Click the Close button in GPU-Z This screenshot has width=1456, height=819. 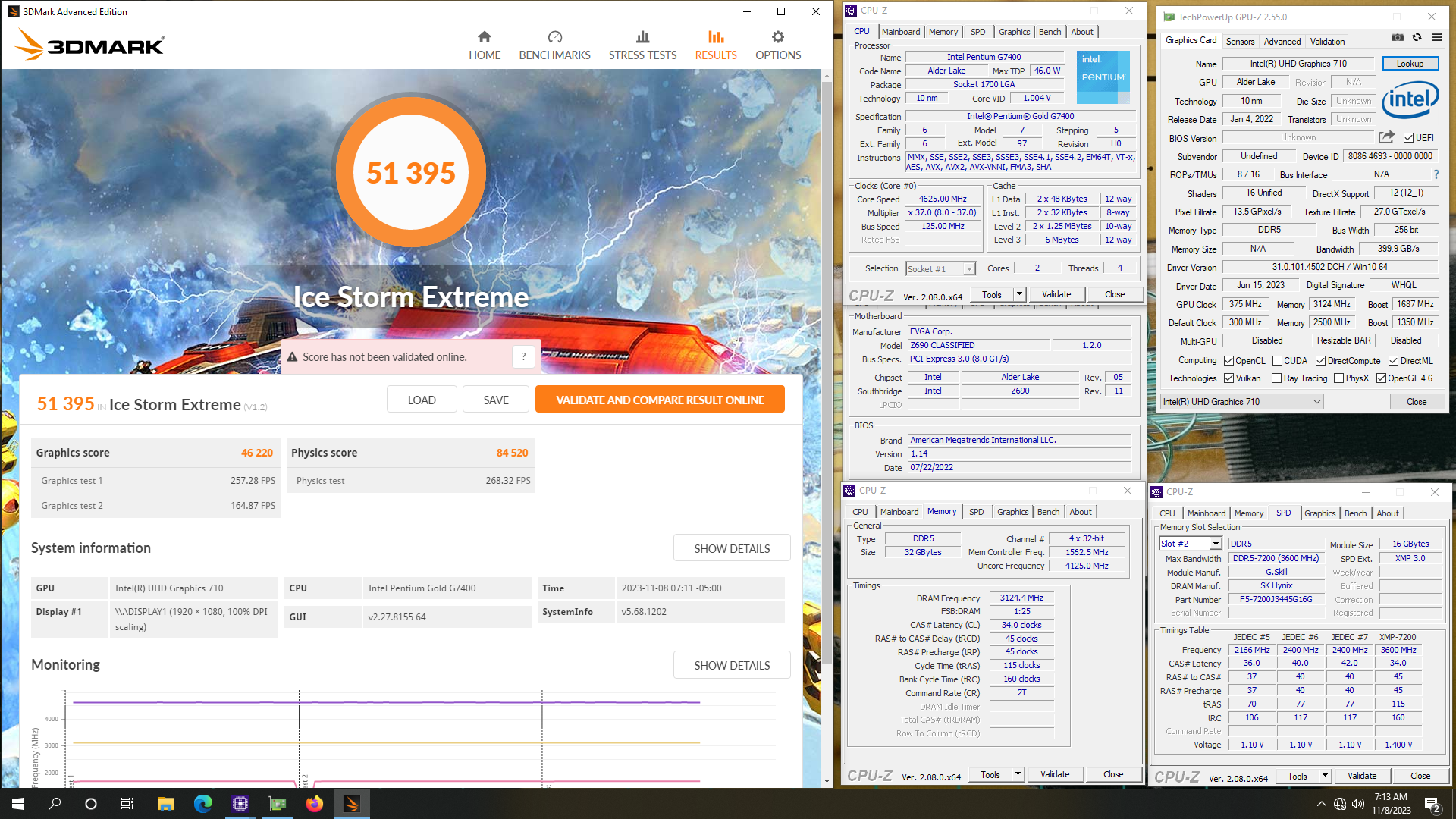(x=1417, y=402)
